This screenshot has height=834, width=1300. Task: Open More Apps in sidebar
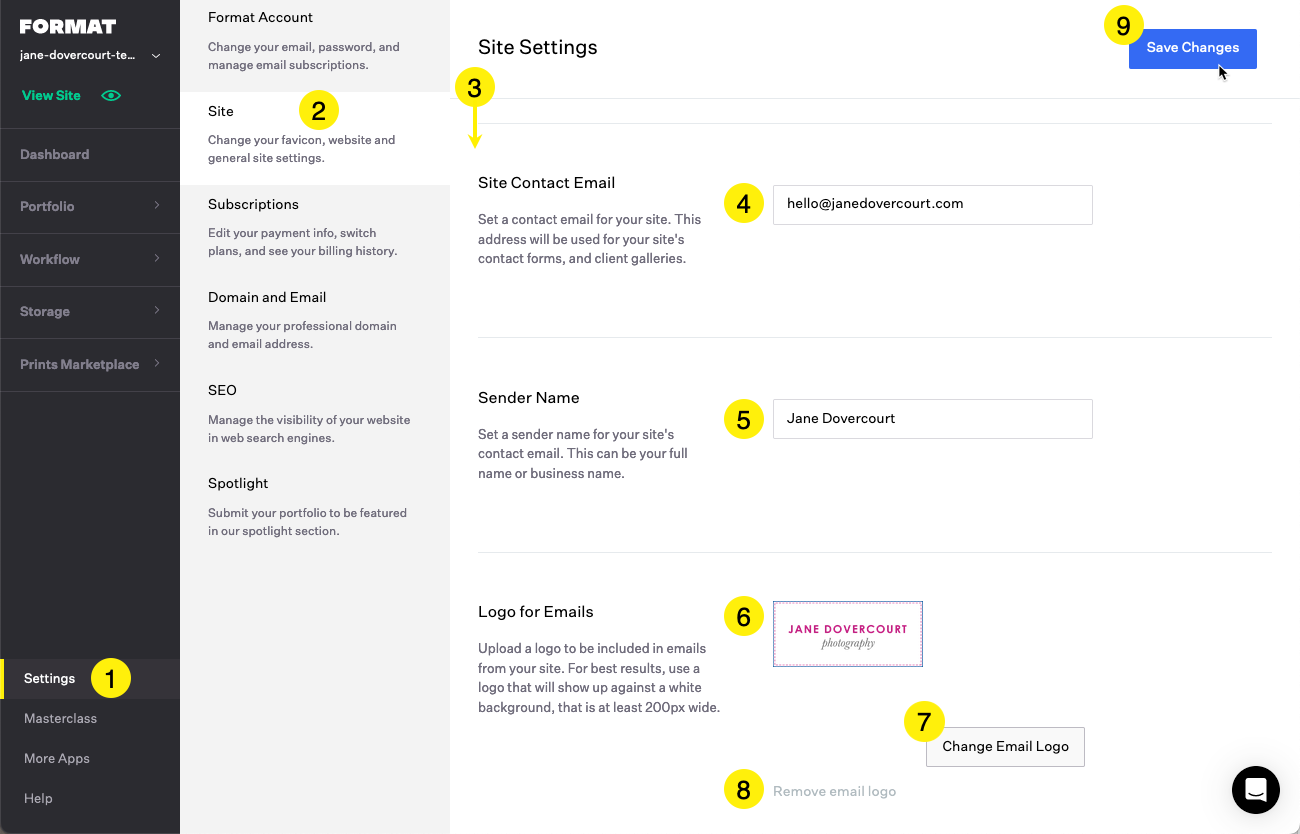pos(57,758)
